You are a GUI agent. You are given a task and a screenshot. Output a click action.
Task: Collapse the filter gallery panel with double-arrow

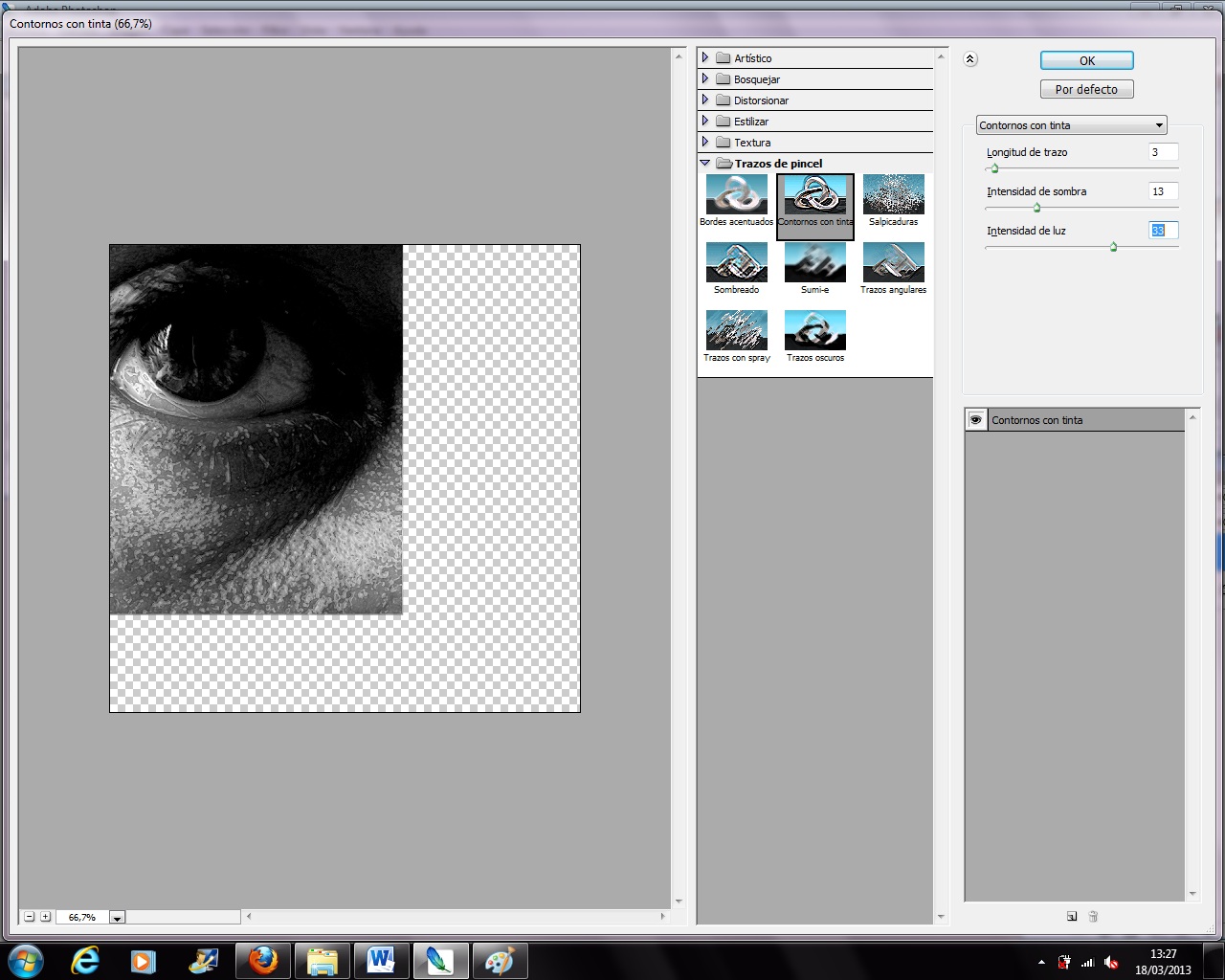coord(969,59)
